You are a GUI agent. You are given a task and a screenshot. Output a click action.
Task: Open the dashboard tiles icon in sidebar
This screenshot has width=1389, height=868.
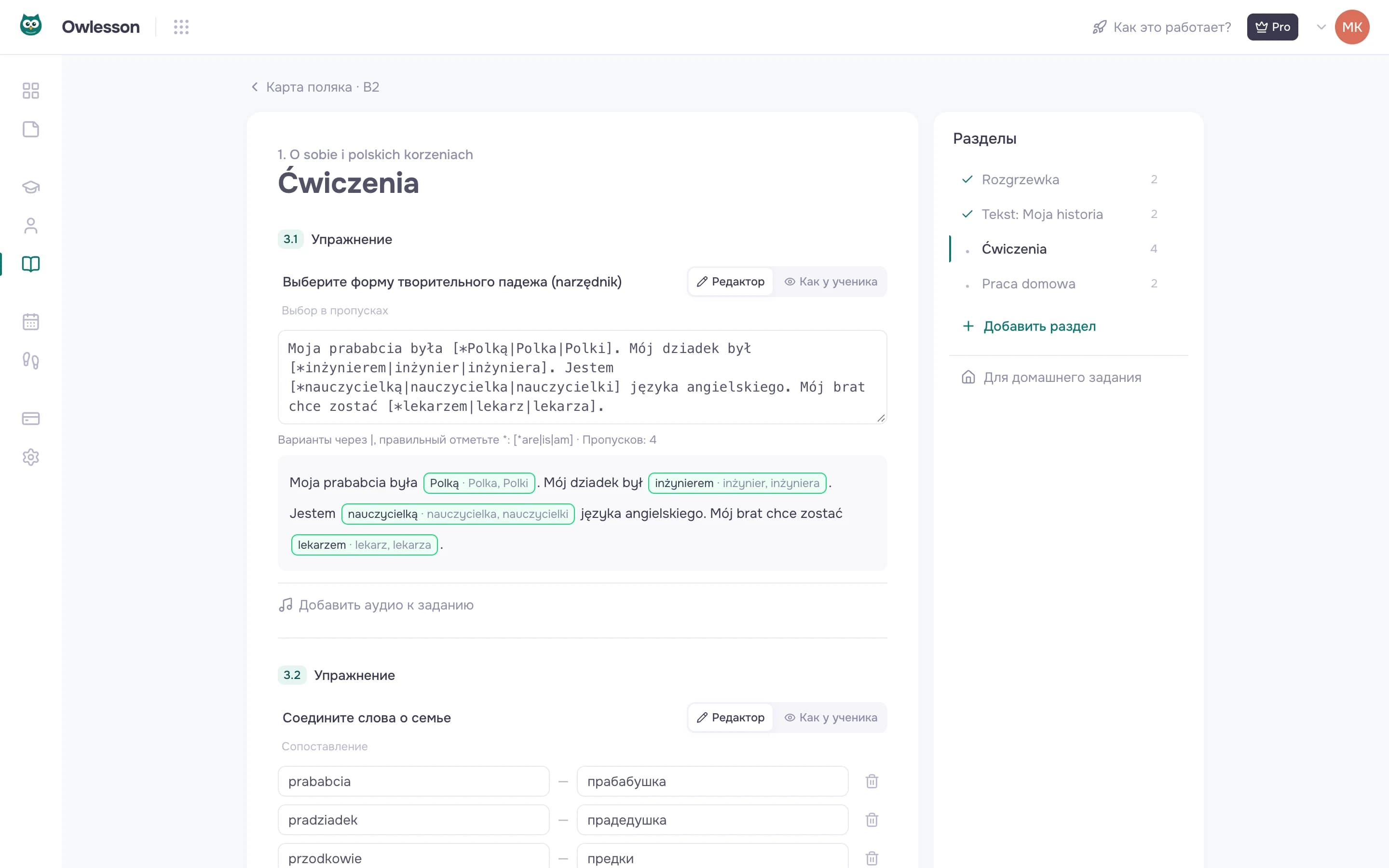(31, 91)
